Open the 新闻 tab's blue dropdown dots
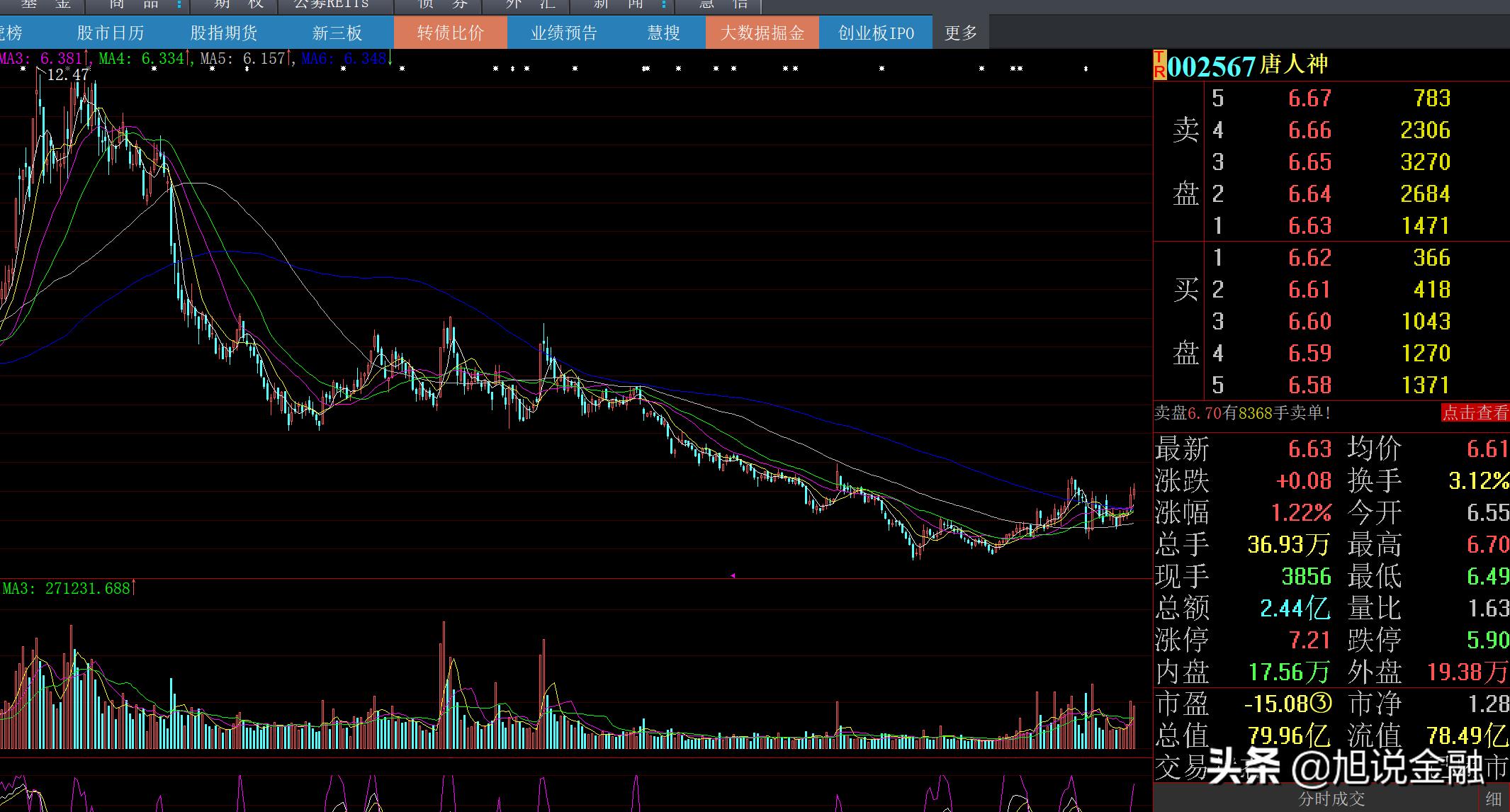Image resolution: width=1510 pixels, height=812 pixels. coord(663,5)
